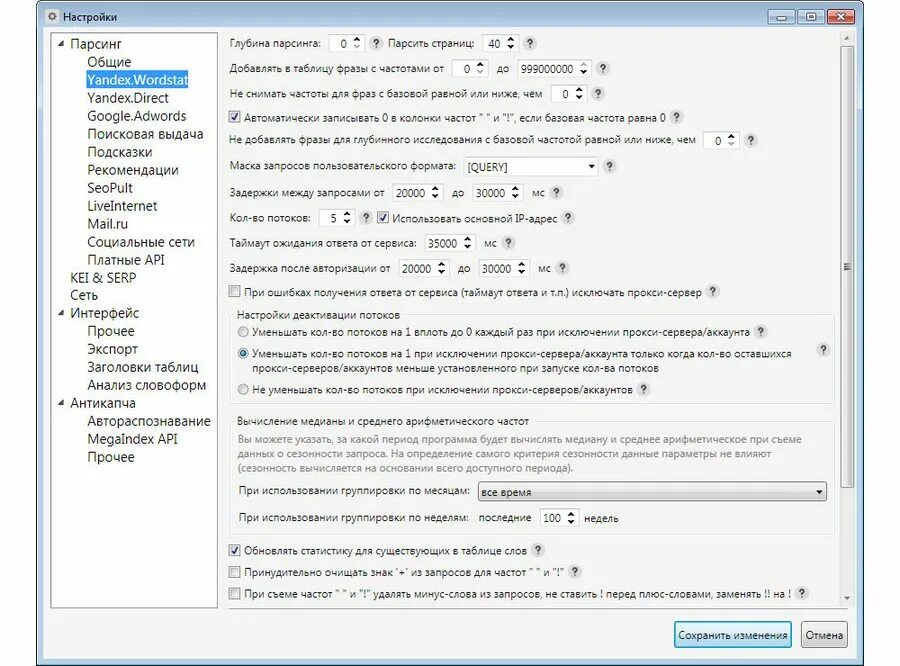This screenshot has height=666, width=900.
Task: Open help for Автоматически записывать 0 option
Action: [x=677, y=117]
